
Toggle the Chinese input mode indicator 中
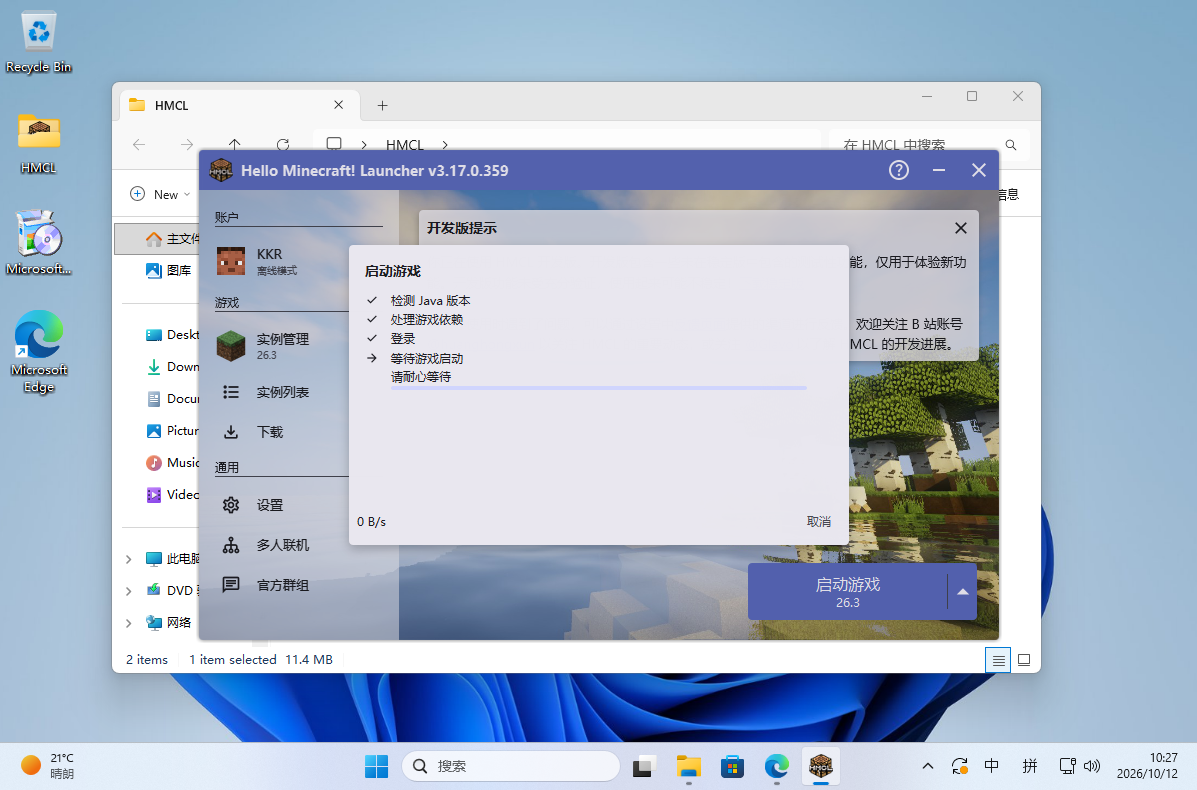point(992,766)
